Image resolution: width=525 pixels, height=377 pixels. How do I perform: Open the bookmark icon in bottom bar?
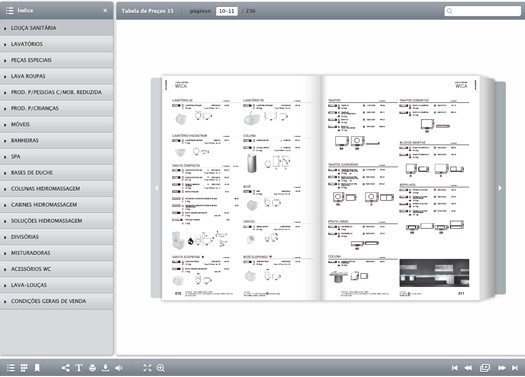[37, 368]
